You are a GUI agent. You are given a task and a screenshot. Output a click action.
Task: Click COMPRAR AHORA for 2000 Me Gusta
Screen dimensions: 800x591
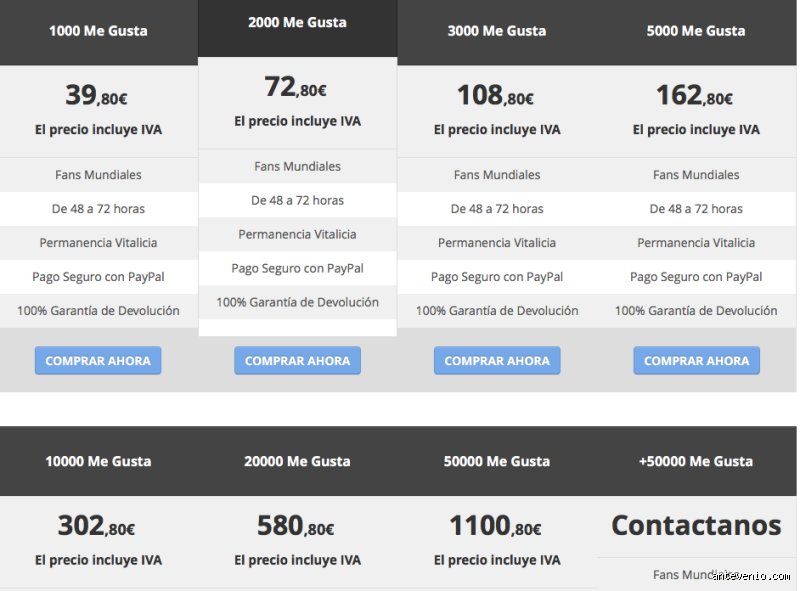(297, 360)
